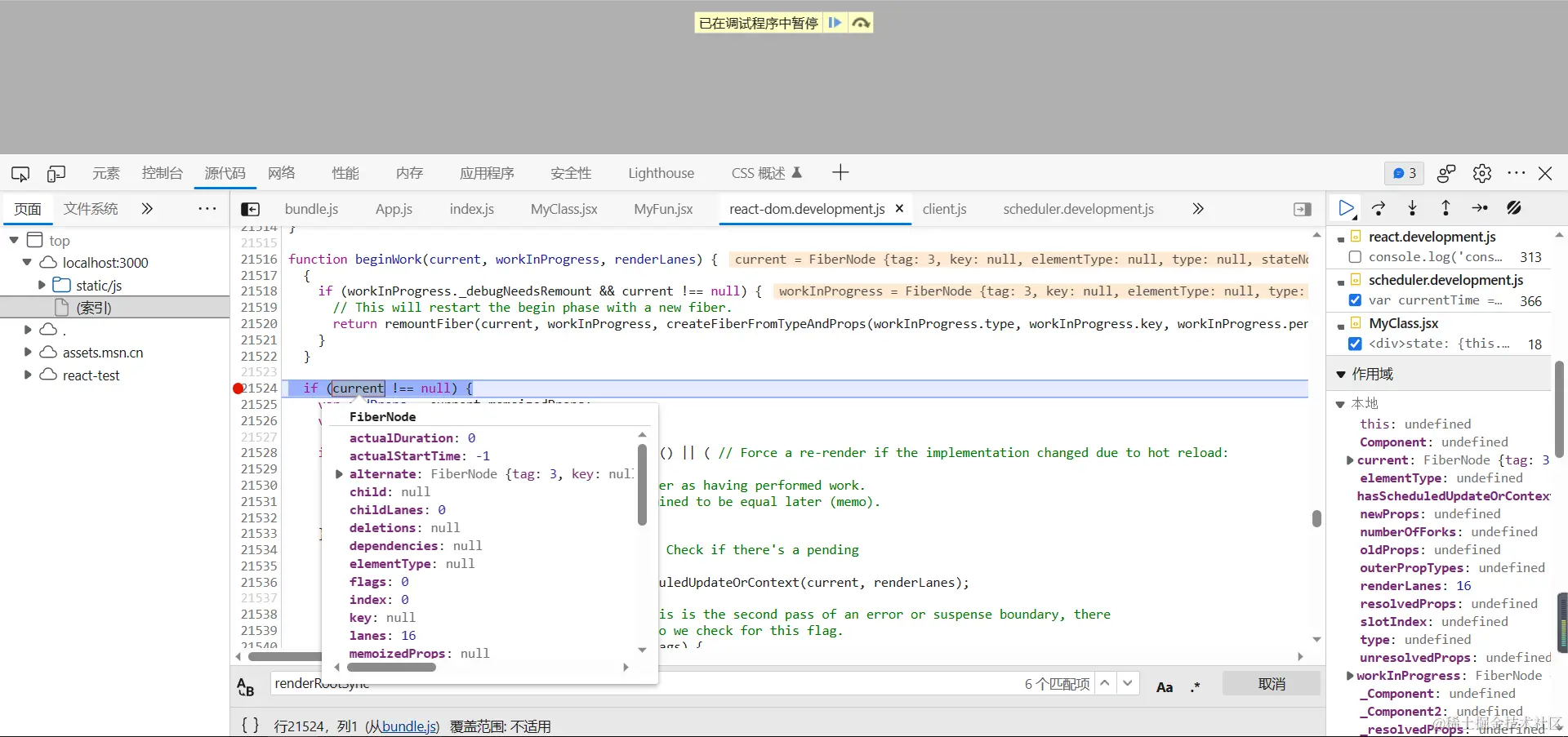Expand react-test tree node

(28, 375)
